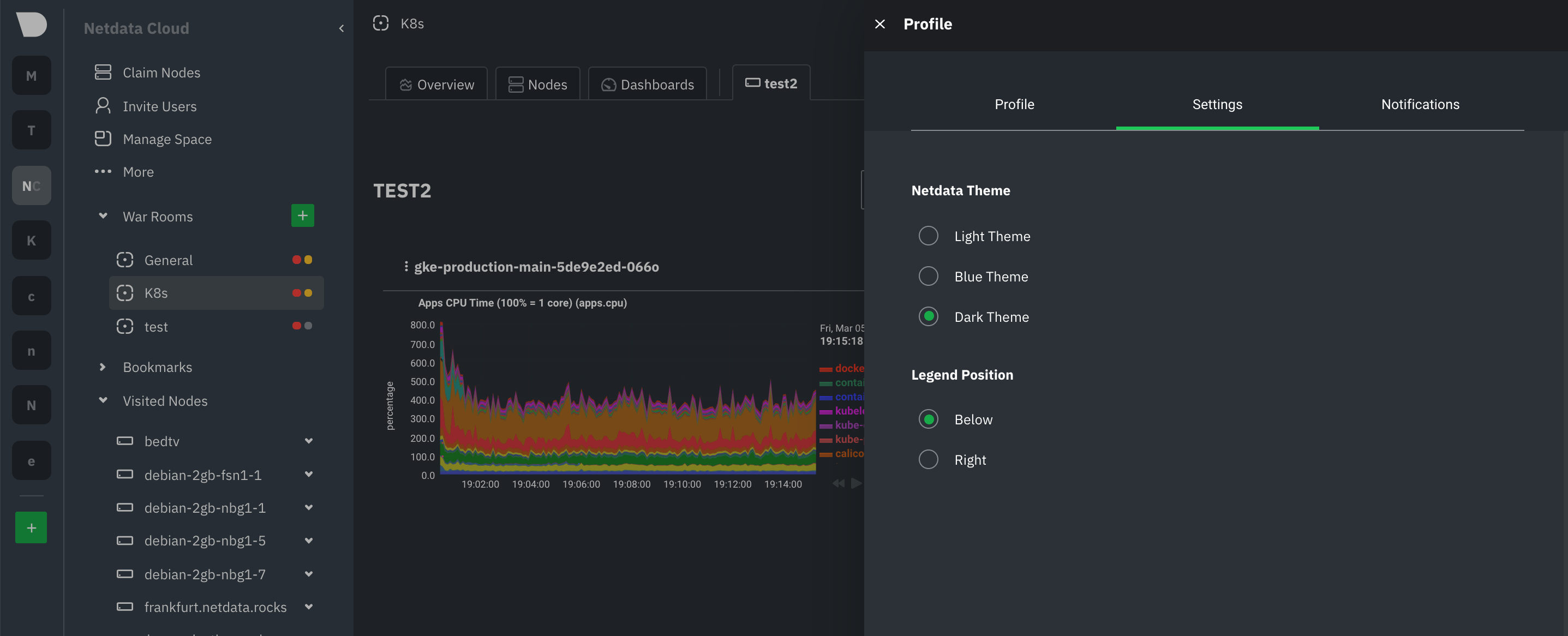1568x636 pixels.
Task: Open the lowercase c space avatar
Action: [x=32, y=296]
